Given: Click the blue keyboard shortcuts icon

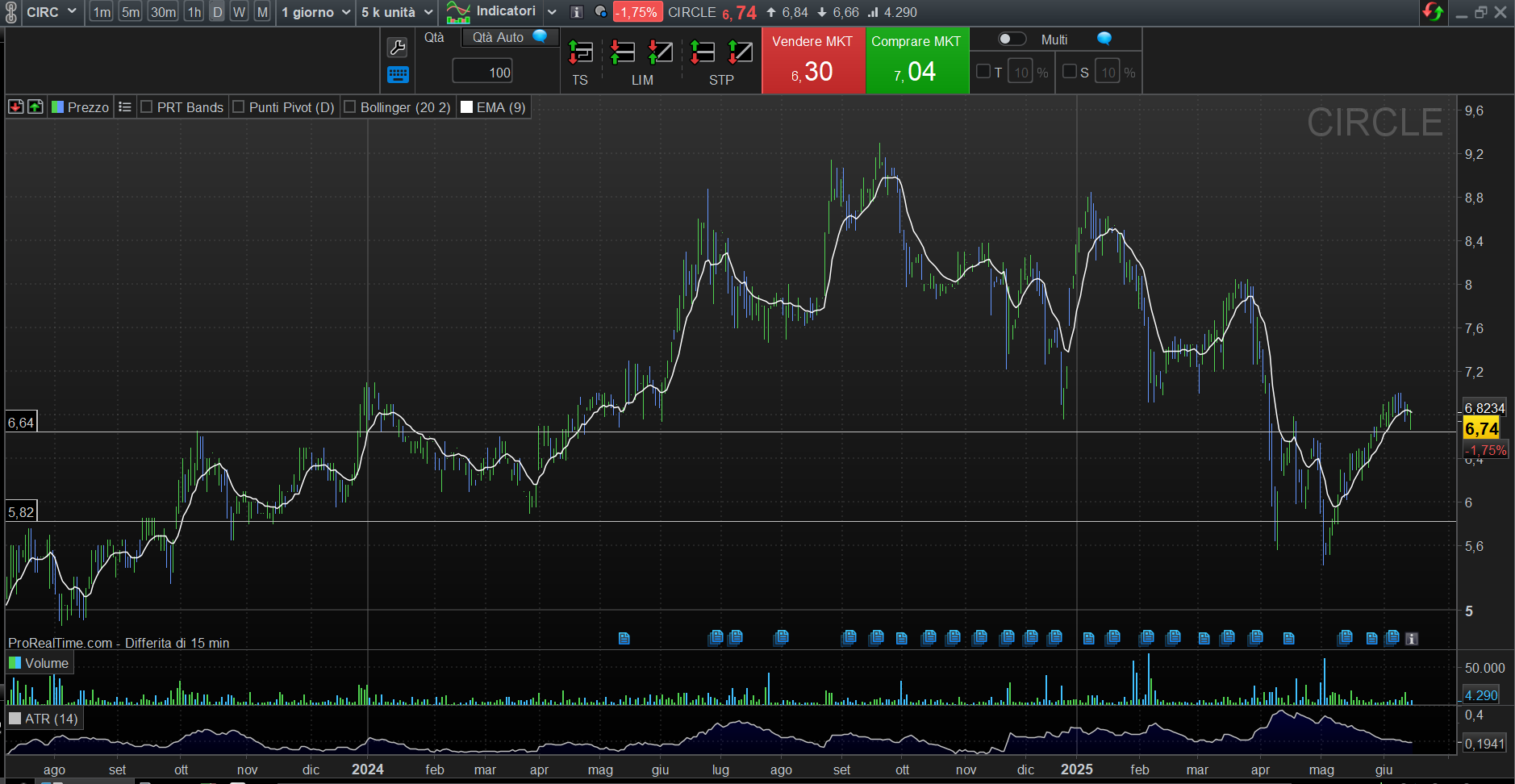Looking at the screenshot, I should tap(398, 75).
